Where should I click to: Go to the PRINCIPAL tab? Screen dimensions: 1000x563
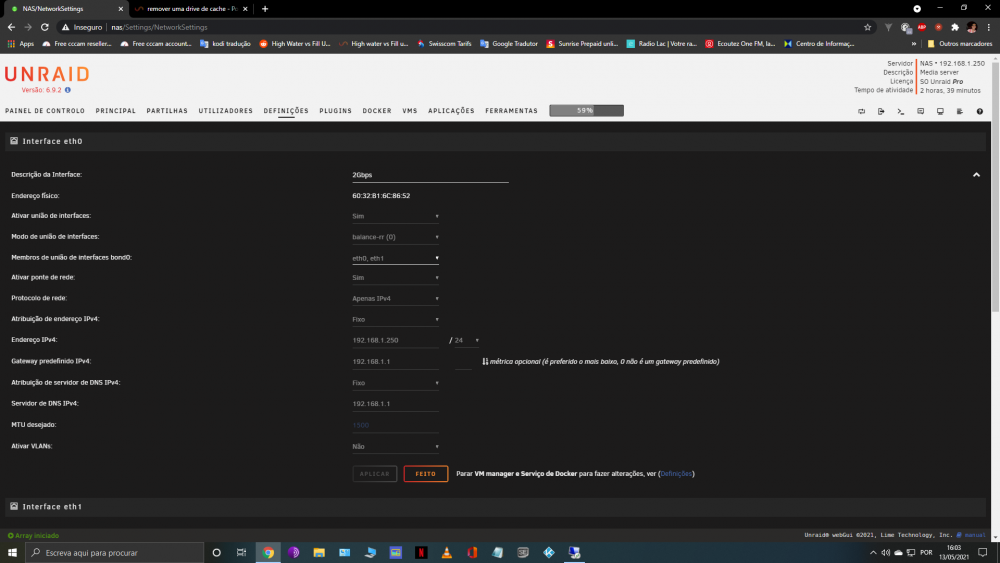115,111
